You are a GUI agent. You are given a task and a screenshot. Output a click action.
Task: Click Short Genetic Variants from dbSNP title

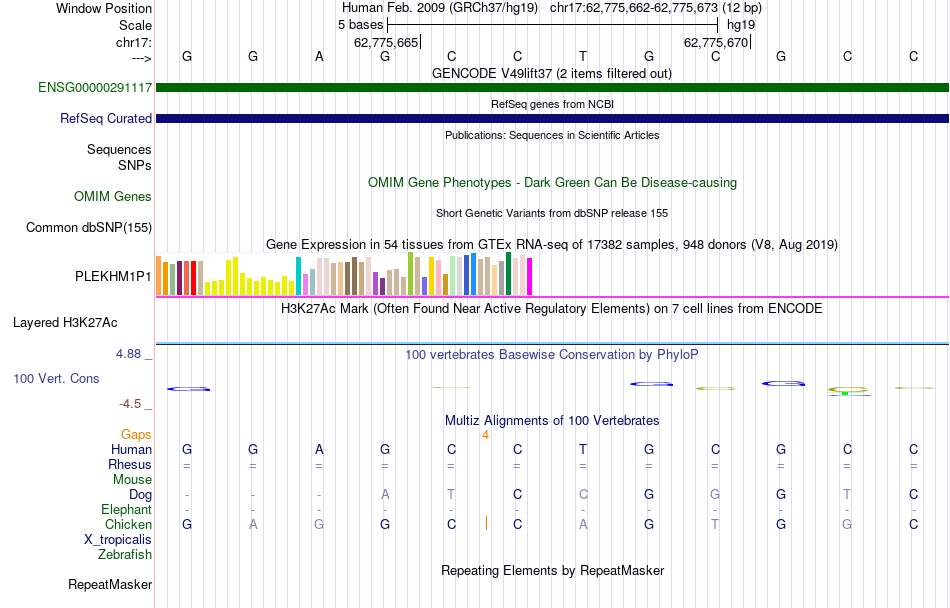point(551,213)
